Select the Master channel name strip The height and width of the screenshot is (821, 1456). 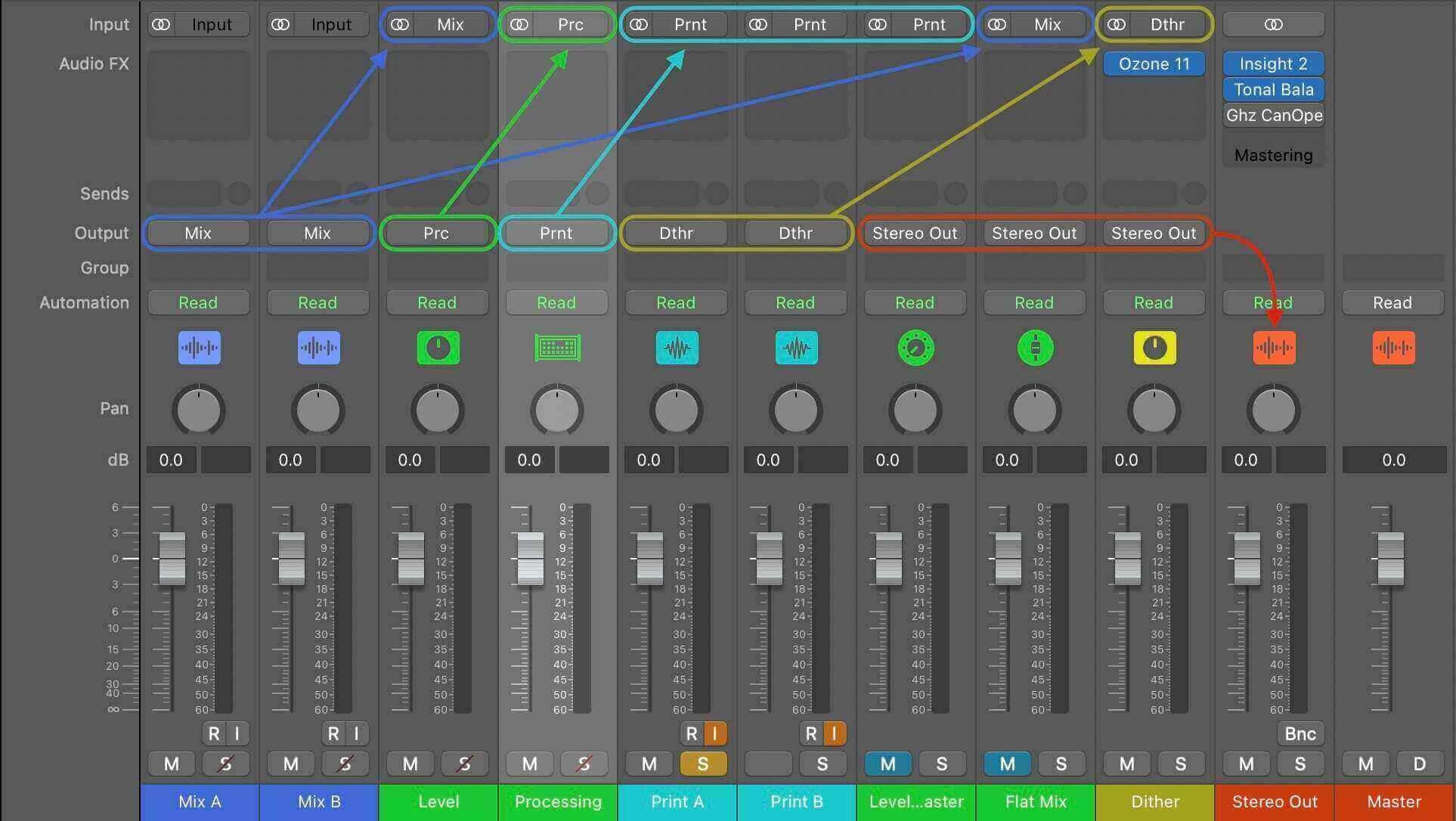(x=1394, y=802)
